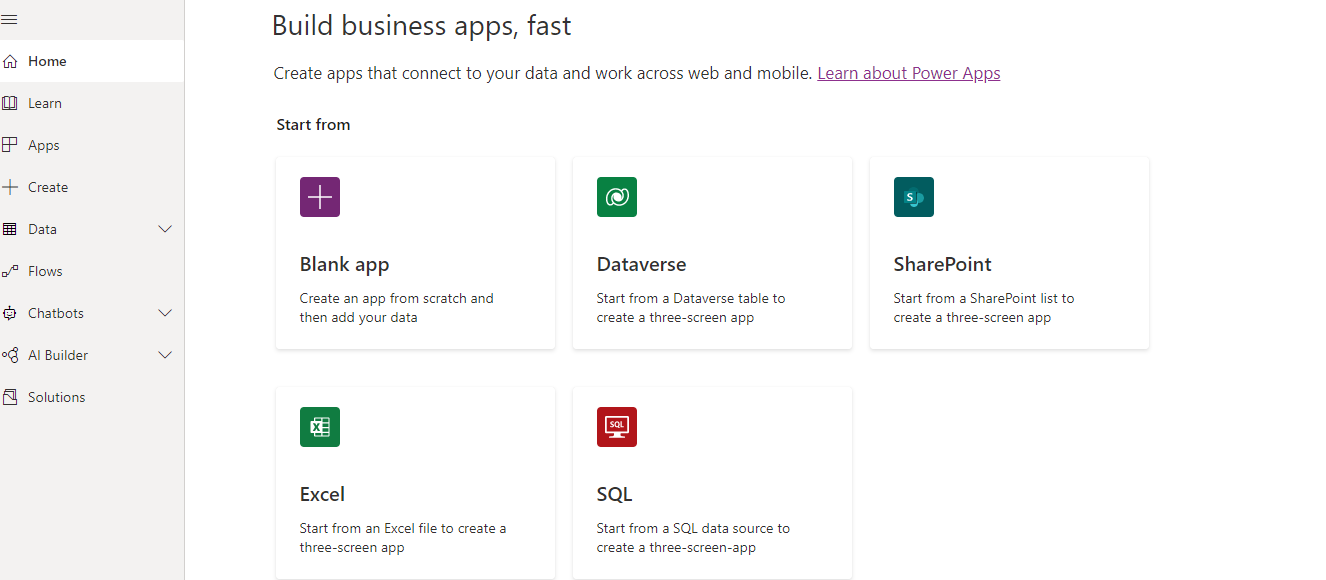Click the SharePoint icon

tap(914, 197)
